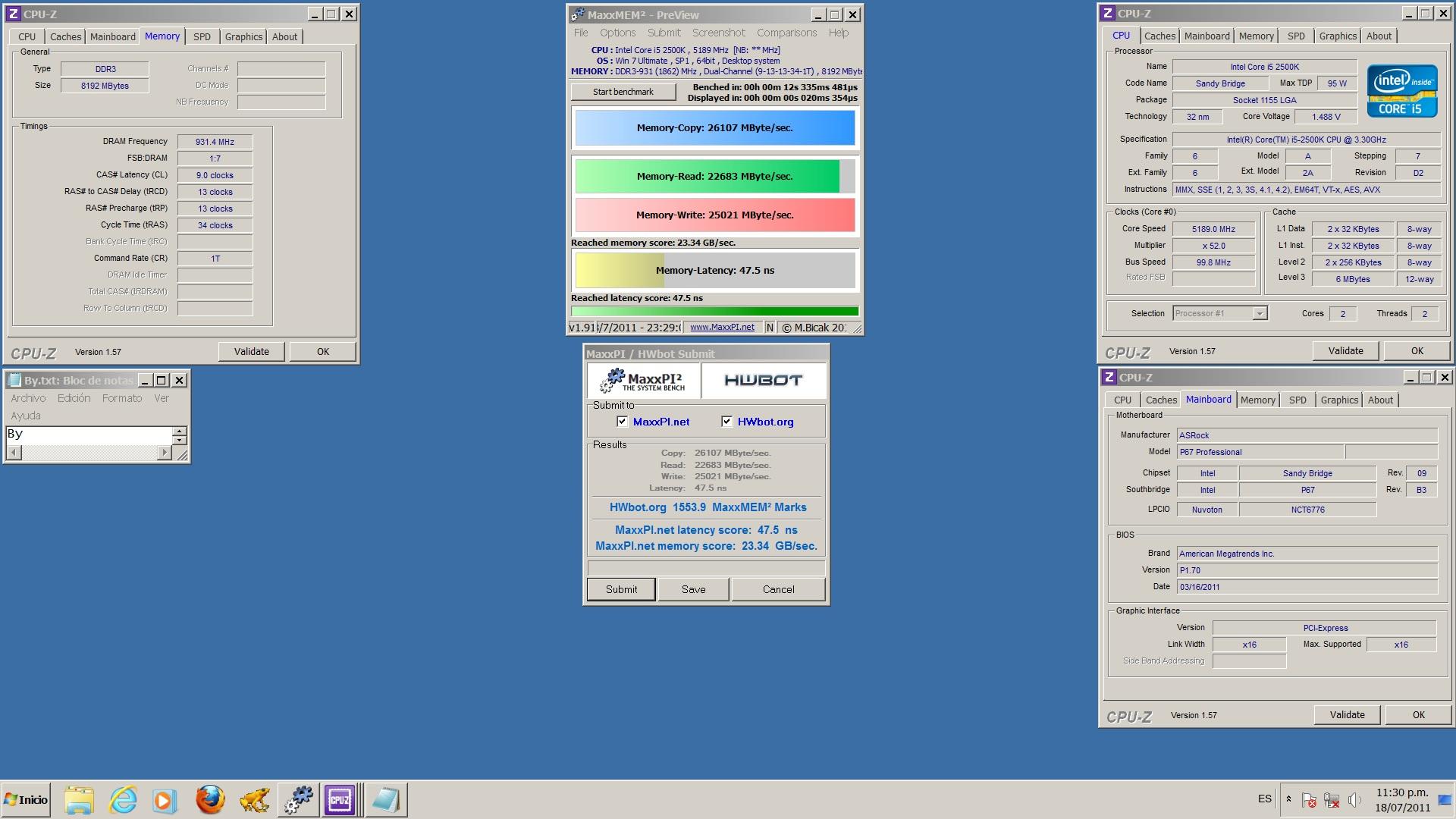Click the left CPU-Z Memory window title icon

click(x=13, y=14)
